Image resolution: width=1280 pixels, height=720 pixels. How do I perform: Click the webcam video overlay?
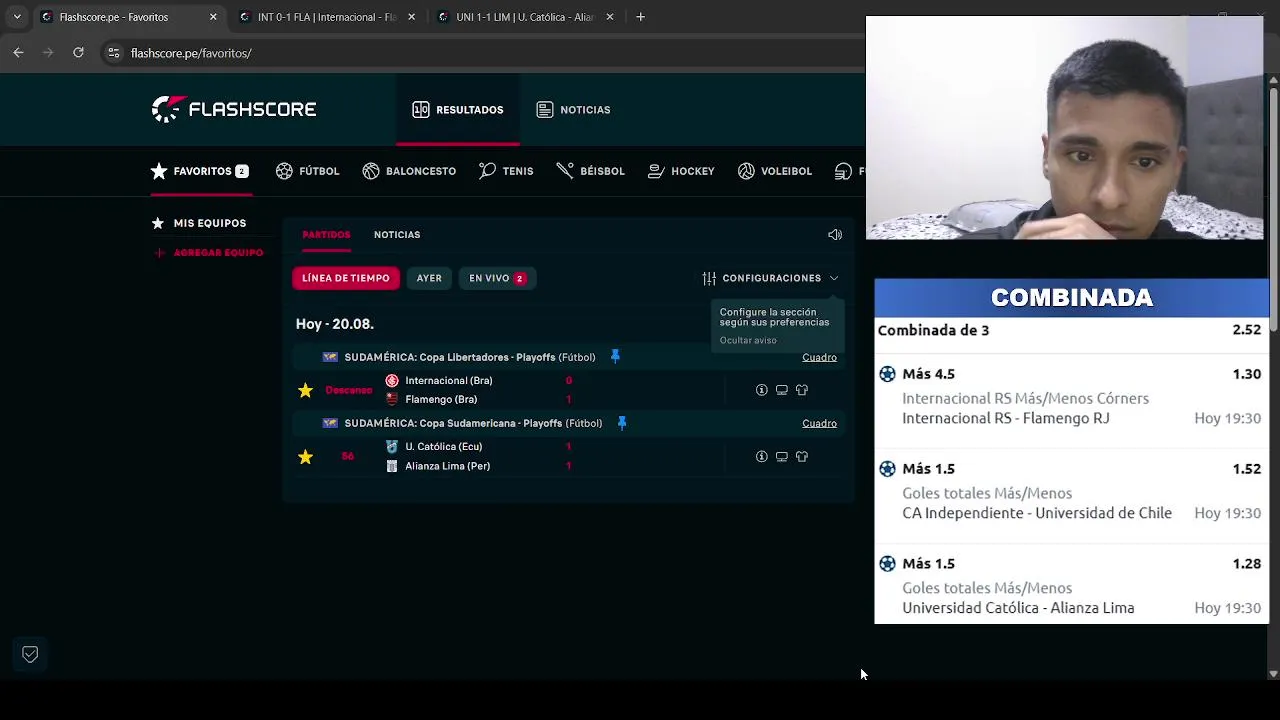point(1064,128)
